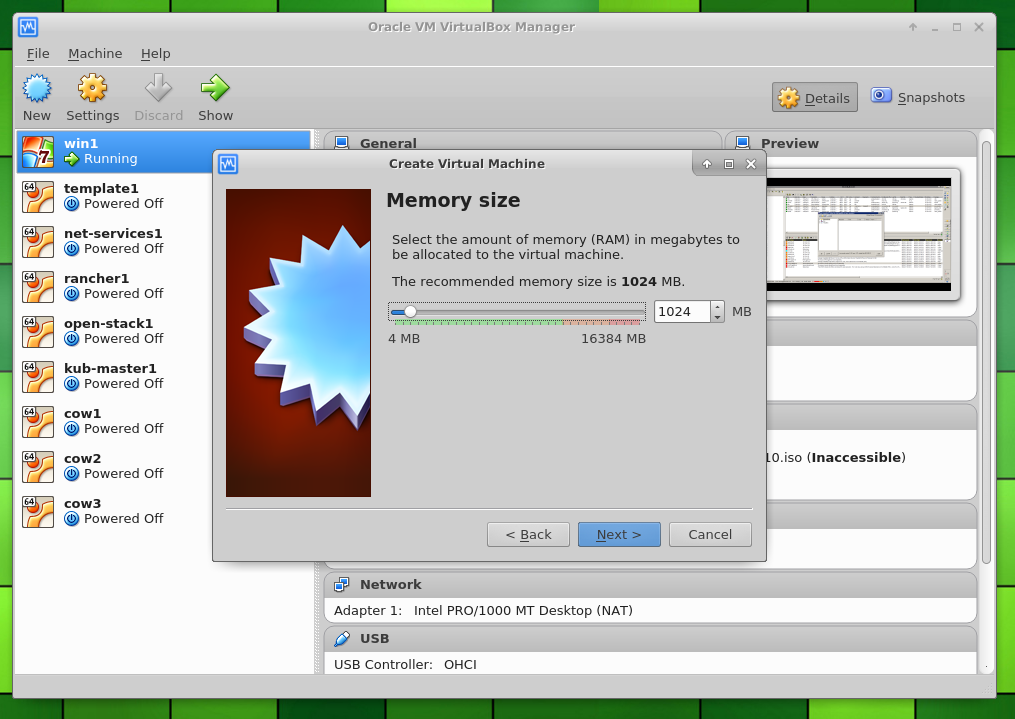1015x719 pixels.
Task: Select the cow2 virtual machine
Action: (164, 467)
